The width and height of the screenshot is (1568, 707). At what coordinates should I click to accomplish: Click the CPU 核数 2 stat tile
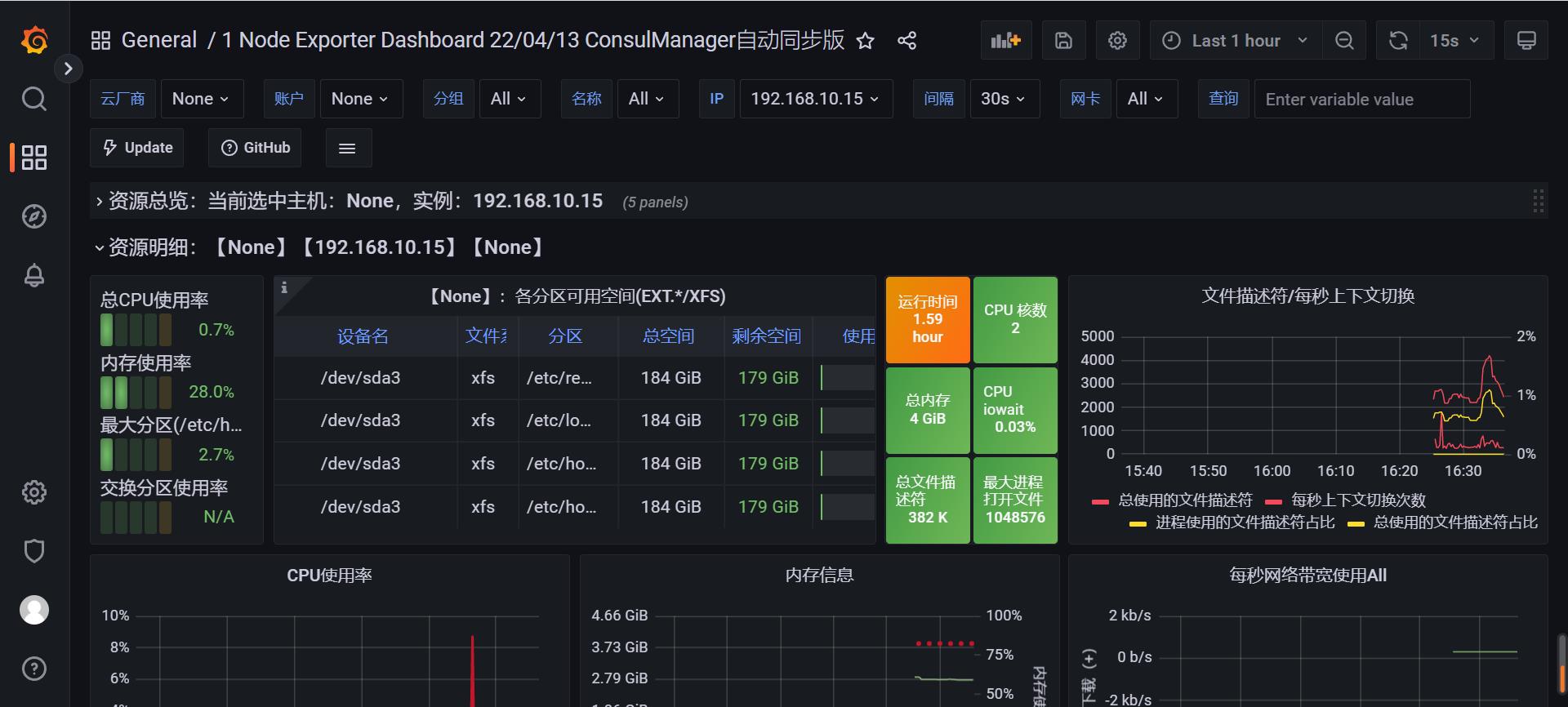[1015, 319]
